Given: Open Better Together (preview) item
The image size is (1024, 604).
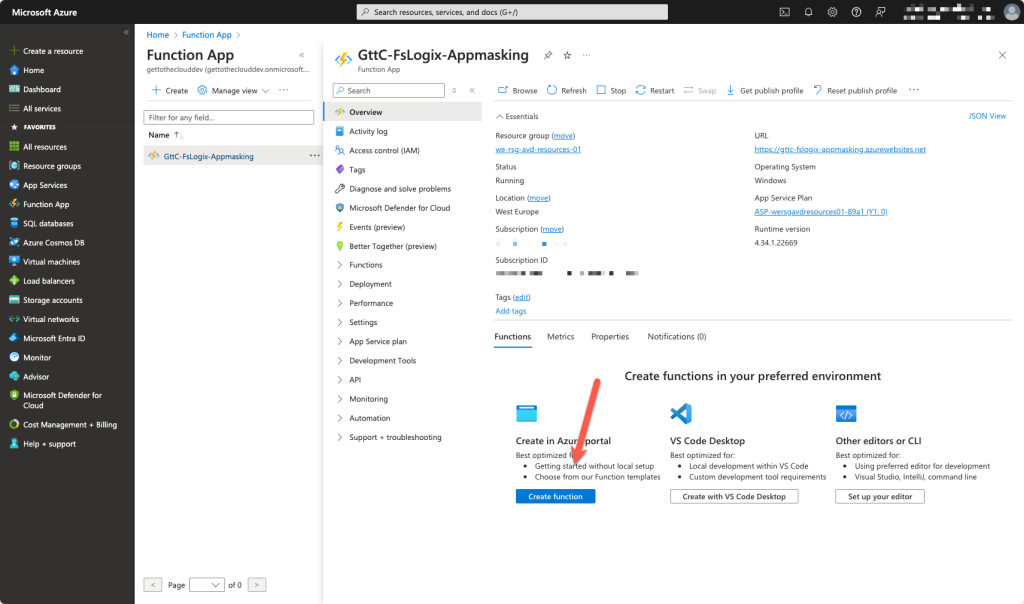Looking at the screenshot, I should coord(392,246).
